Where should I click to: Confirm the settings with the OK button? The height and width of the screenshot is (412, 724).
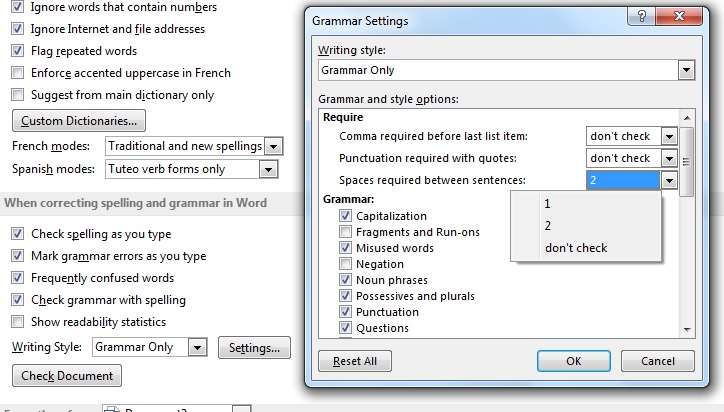pyautogui.click(x=573, y=361)
